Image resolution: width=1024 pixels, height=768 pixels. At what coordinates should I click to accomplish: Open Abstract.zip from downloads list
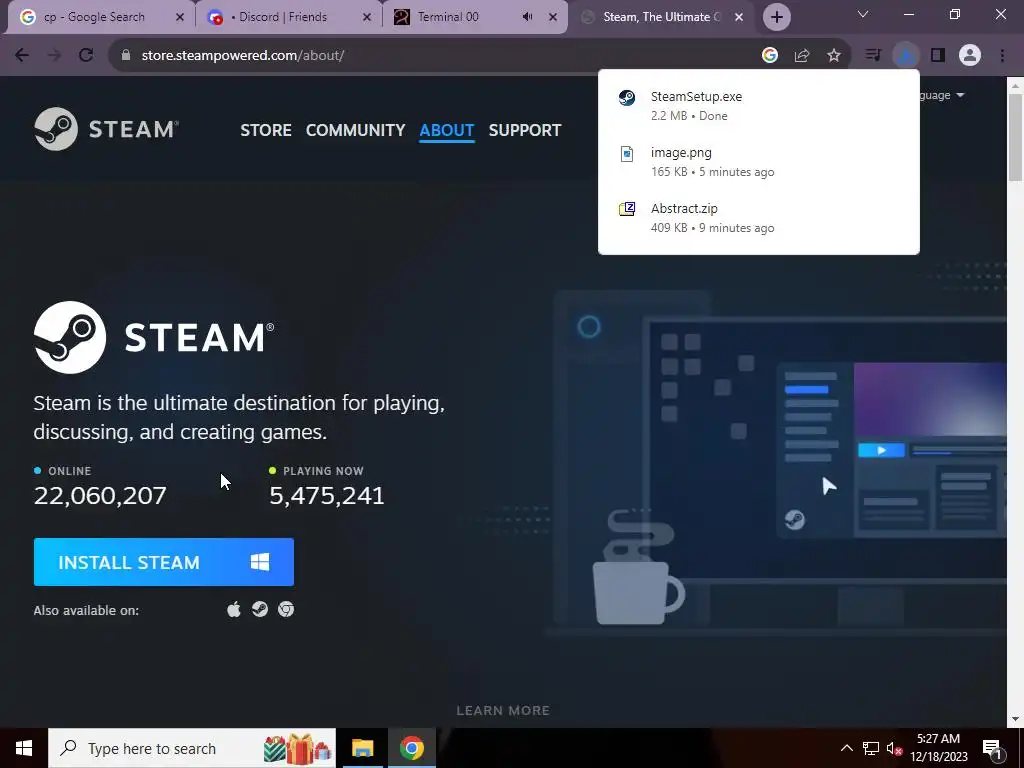[759, 218]
